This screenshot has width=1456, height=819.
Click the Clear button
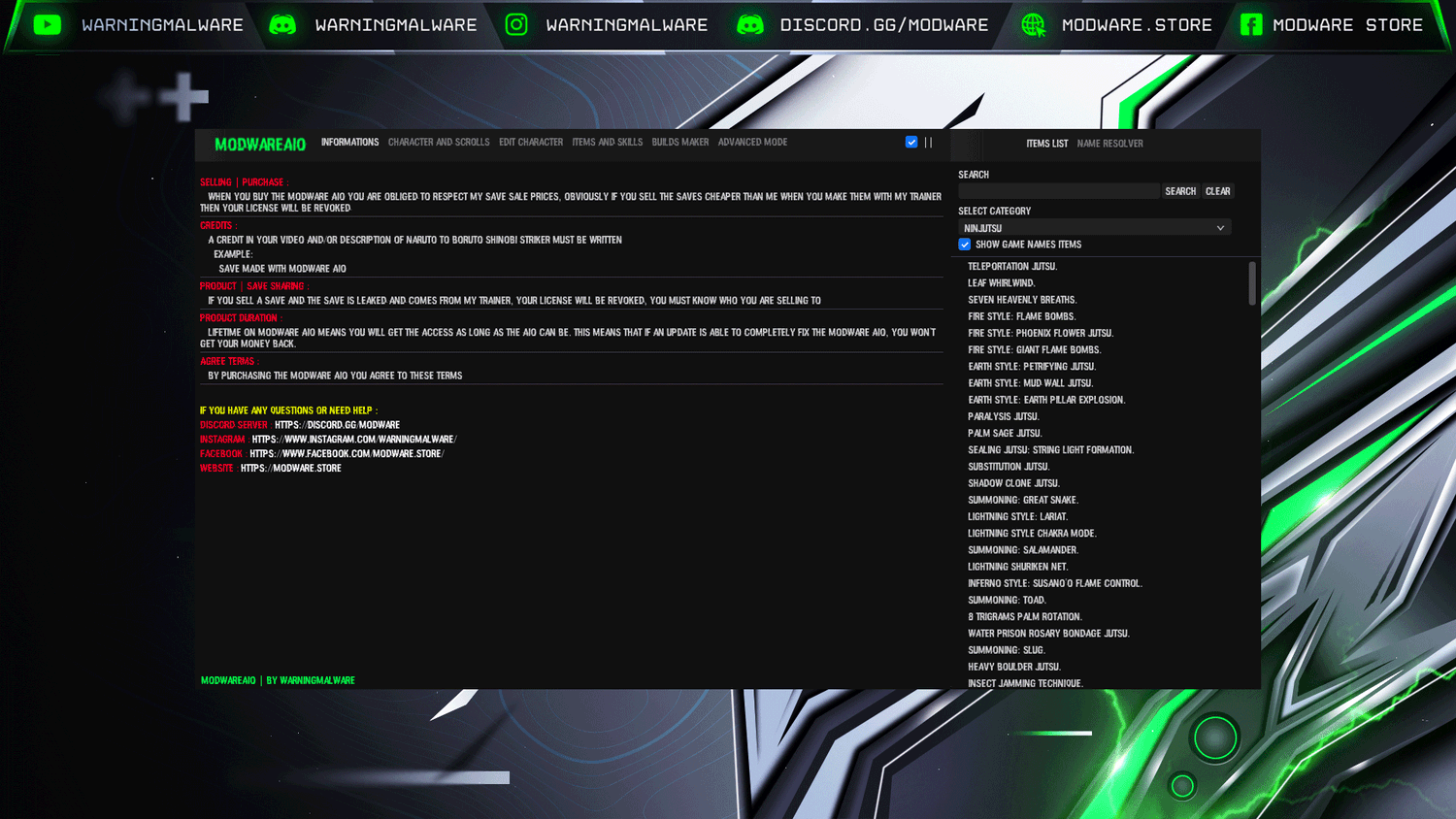[1217, 191]
